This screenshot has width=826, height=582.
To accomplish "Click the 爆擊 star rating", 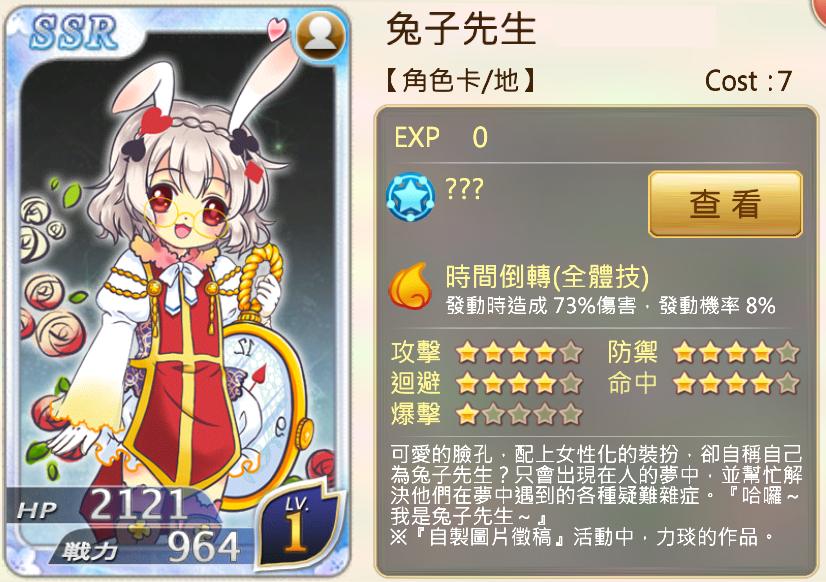I will (519, 415).
